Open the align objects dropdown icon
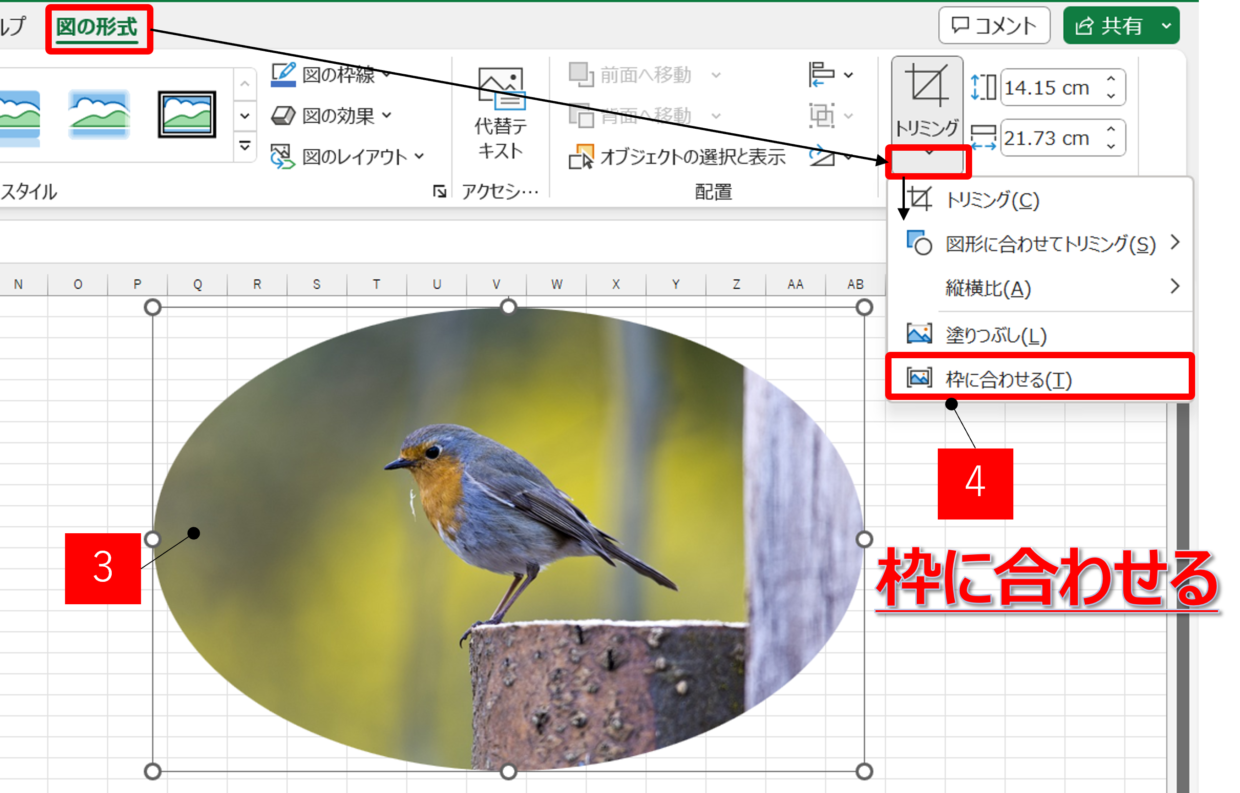The image size is (1240, 793). coord(831,74)
